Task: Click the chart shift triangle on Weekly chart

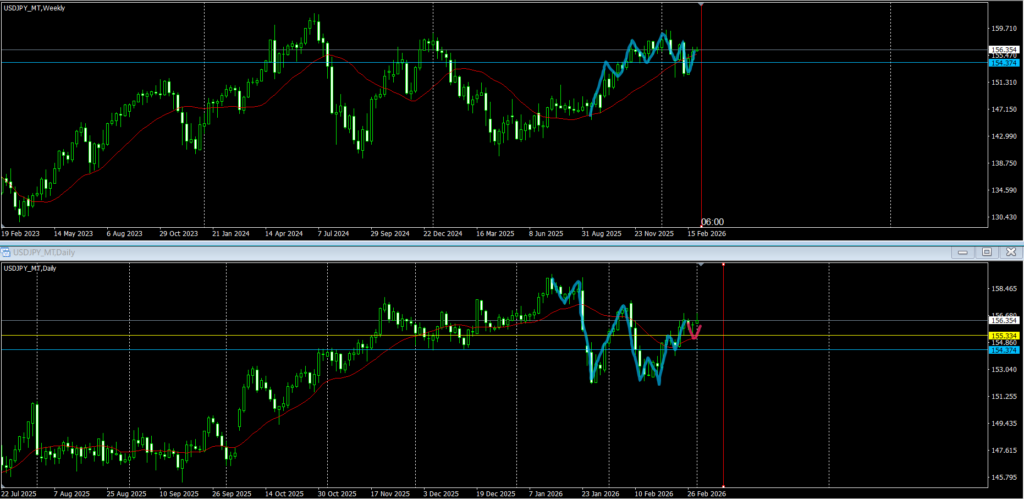Action: (700, 6)
